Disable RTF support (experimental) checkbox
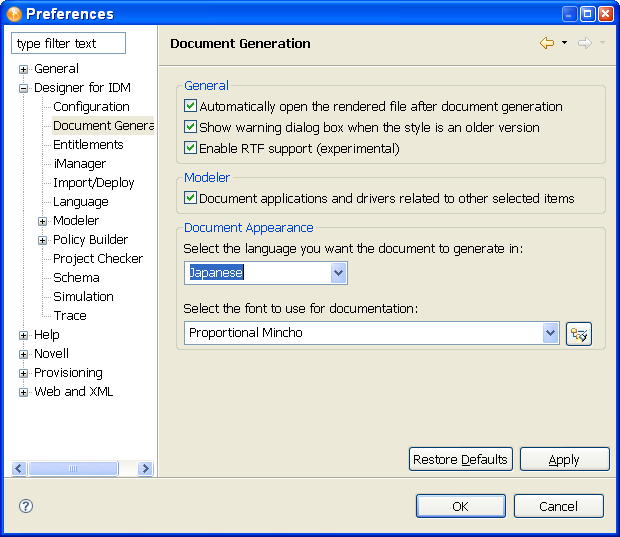 [191, 148]
